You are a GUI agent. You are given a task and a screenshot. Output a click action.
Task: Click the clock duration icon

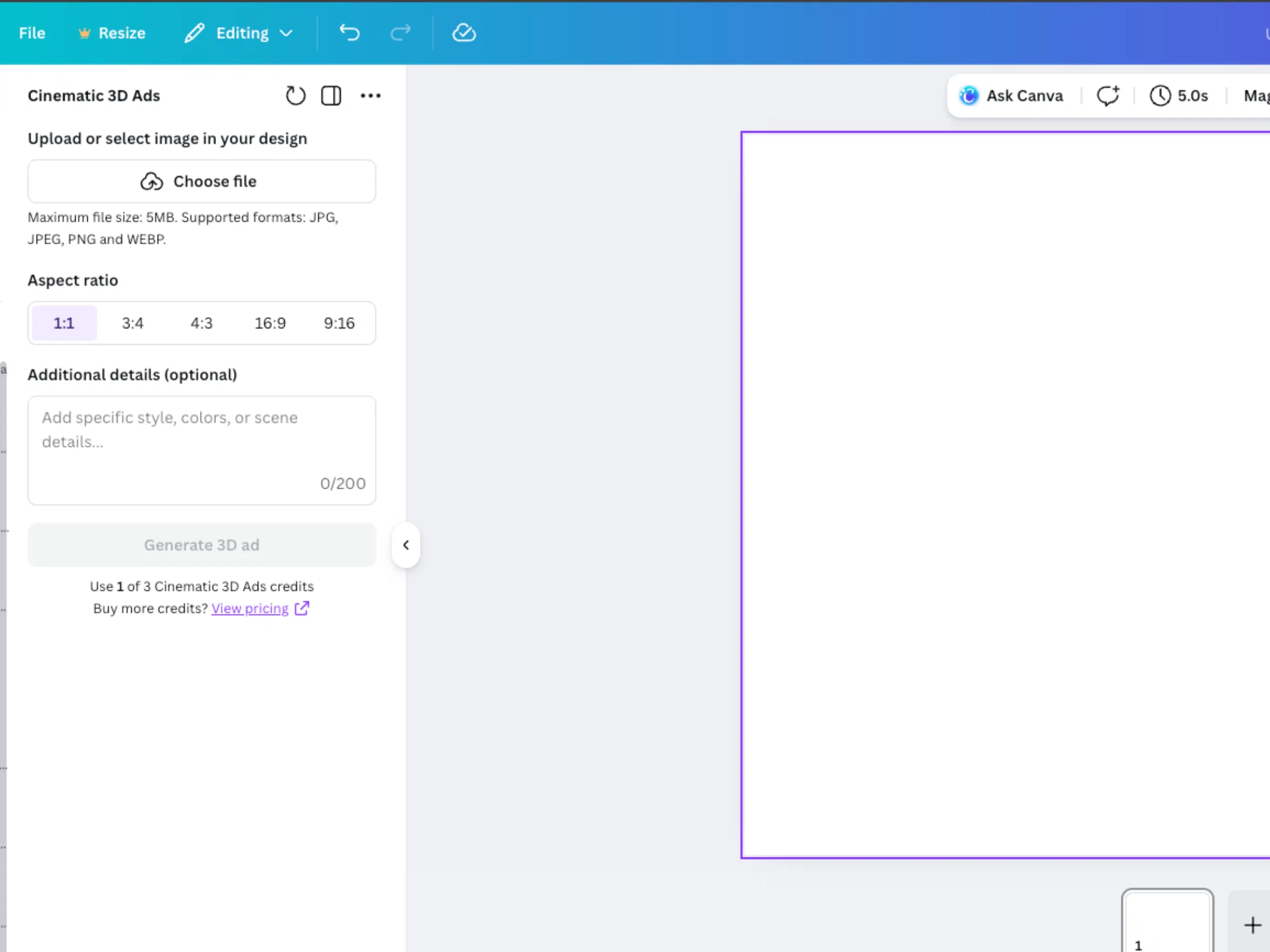(x=1160, y=96)
